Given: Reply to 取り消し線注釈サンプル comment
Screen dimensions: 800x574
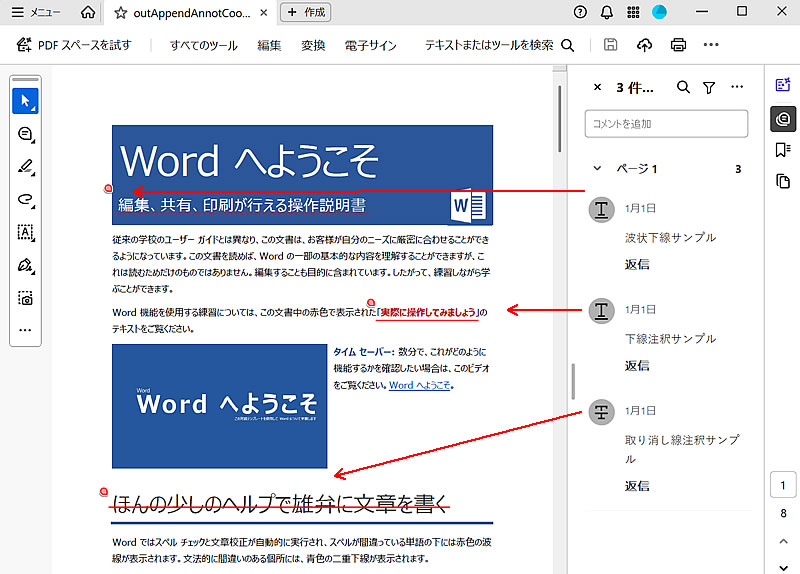Looking at the screenshot, I should pos(637,486).
